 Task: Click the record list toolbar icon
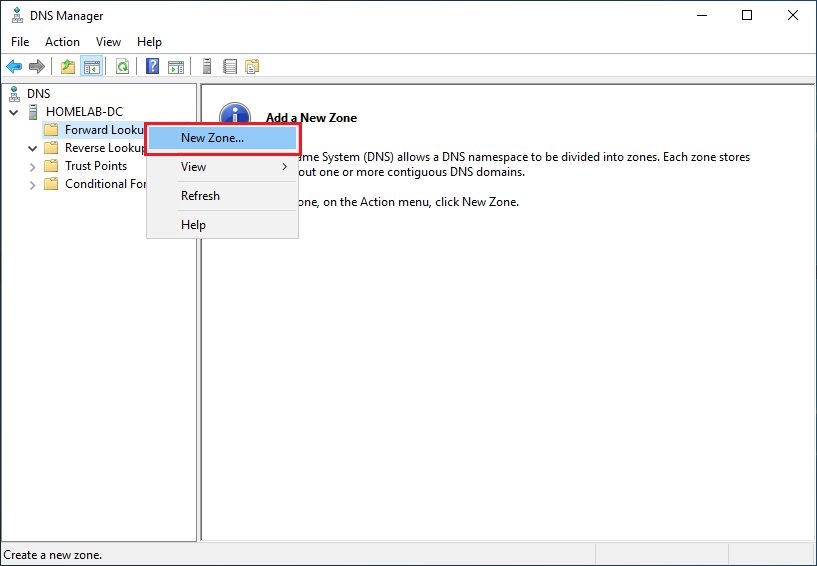coord(230,67)
